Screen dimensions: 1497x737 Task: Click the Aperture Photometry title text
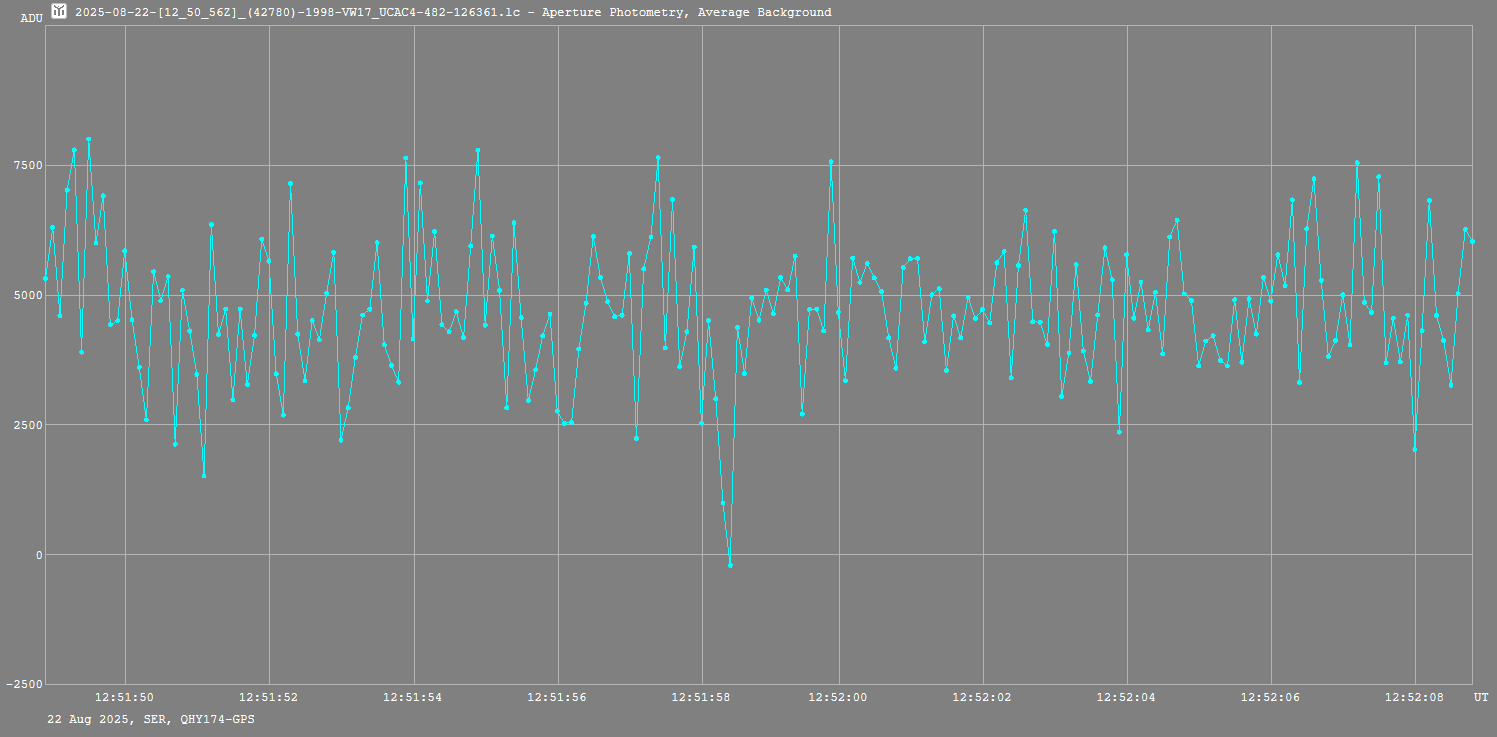(453, 12)
